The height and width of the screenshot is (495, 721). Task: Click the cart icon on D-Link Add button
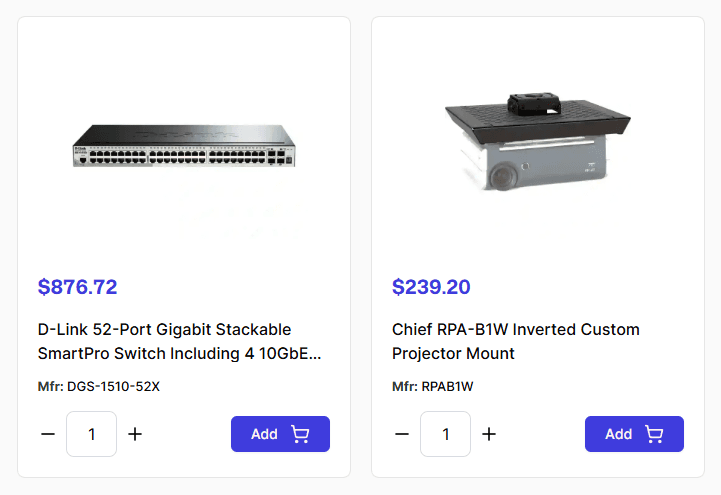(300, 434)
